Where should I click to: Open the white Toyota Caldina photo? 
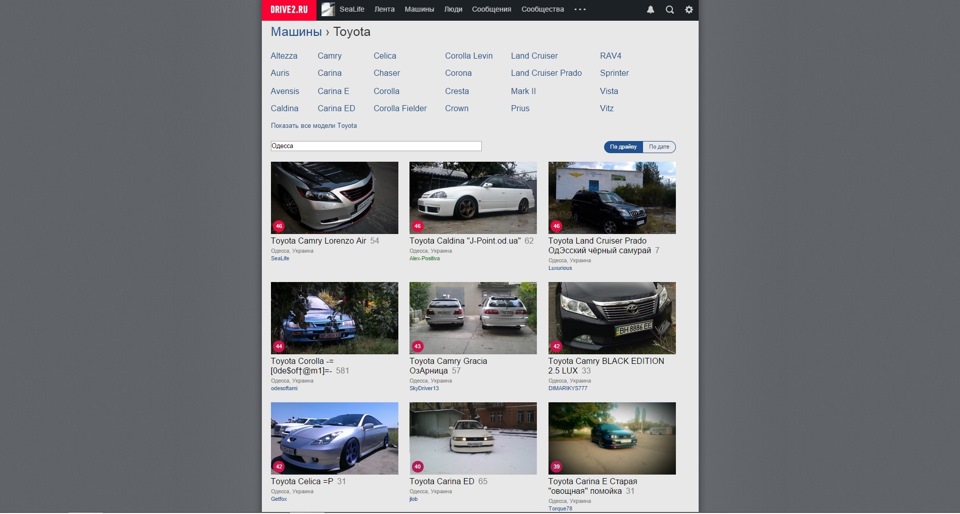click(x=473, y=198)
